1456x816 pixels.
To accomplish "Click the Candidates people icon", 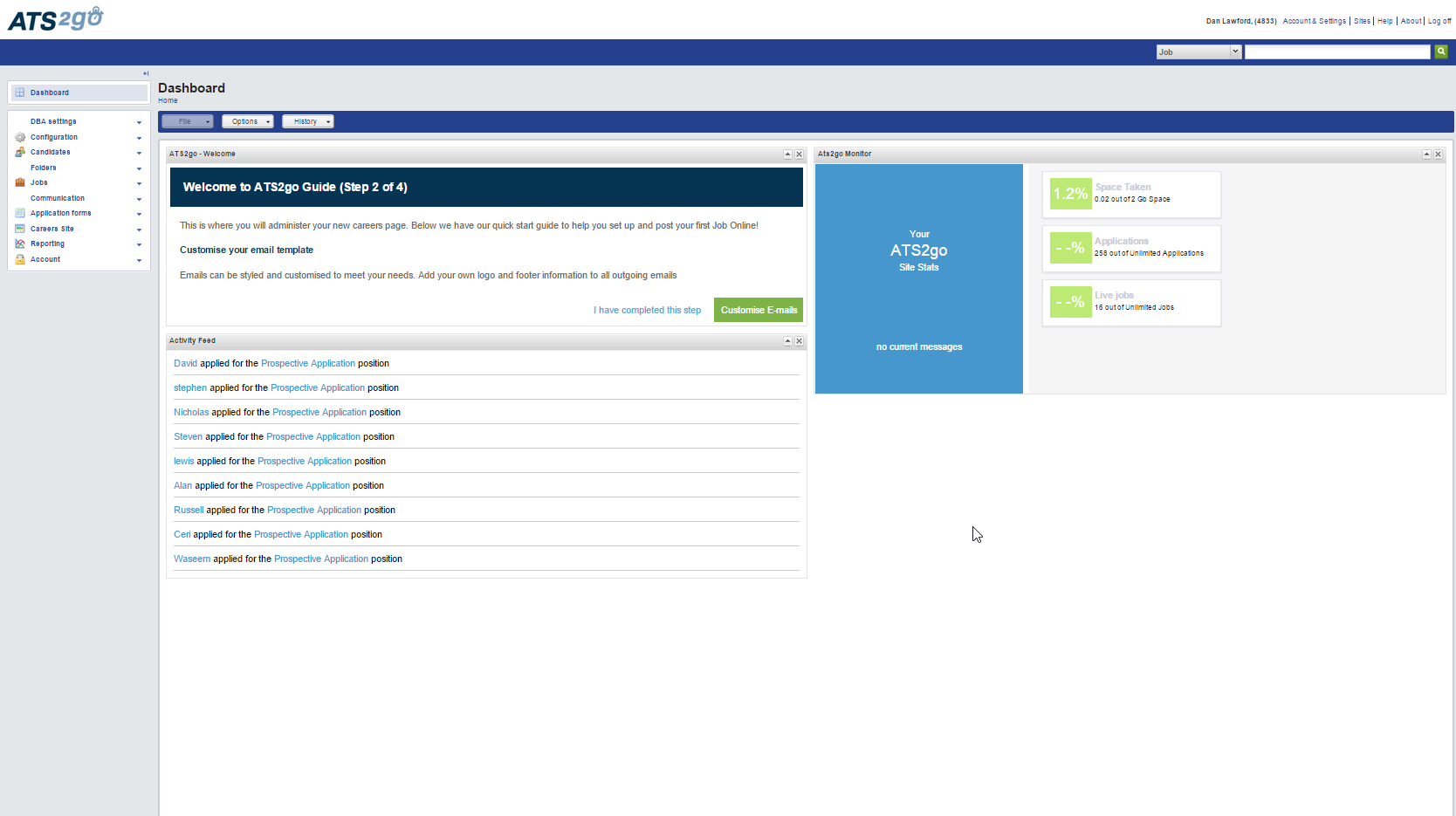I will (20, 152).
